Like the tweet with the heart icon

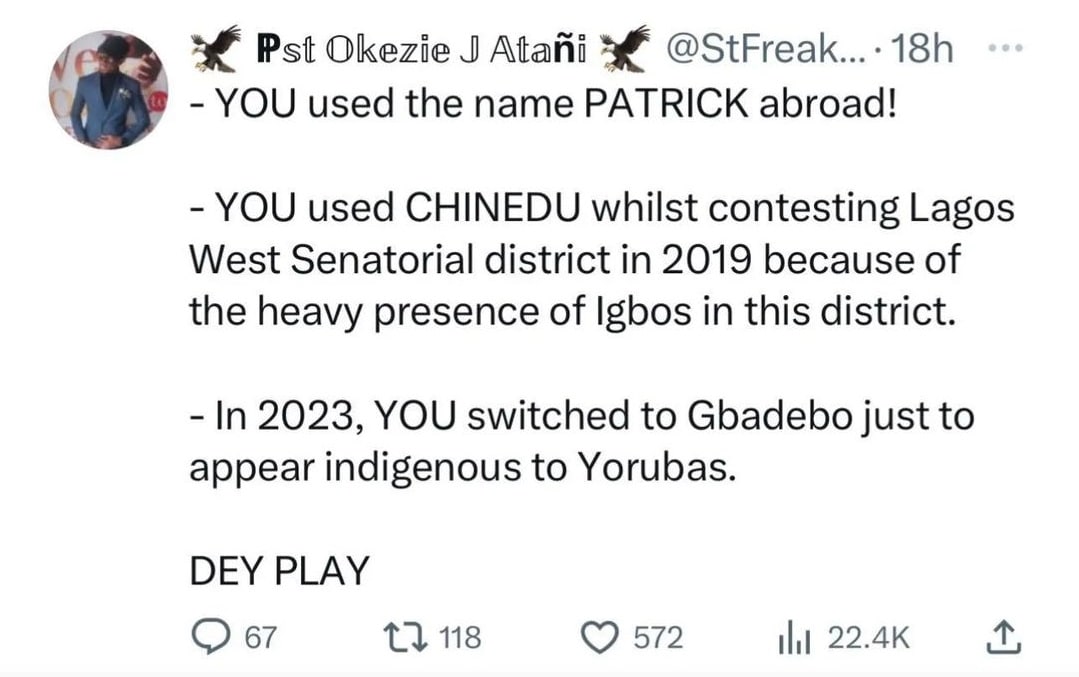click(605, 637)
